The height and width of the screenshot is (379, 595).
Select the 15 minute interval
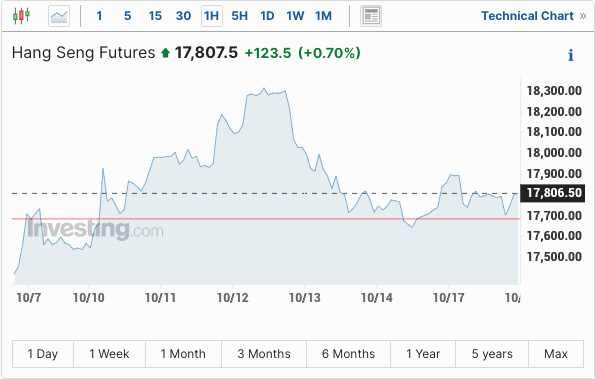pyautogui.click(x=155, y=16)
